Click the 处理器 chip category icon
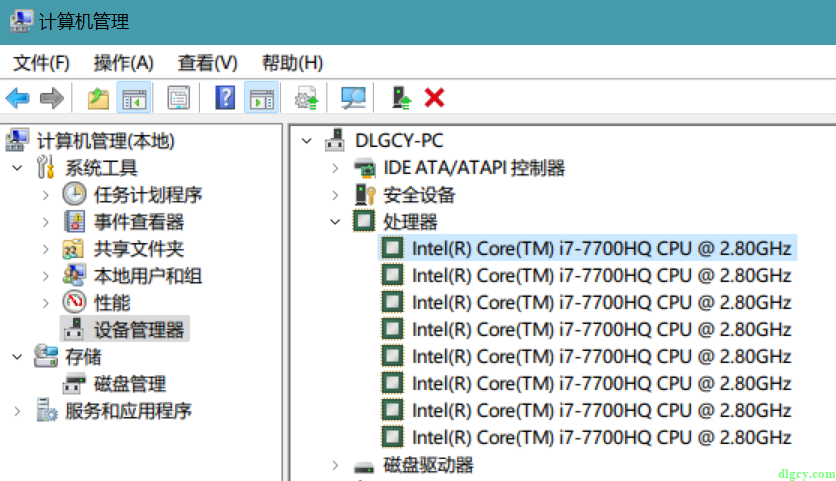 (364, 221)
